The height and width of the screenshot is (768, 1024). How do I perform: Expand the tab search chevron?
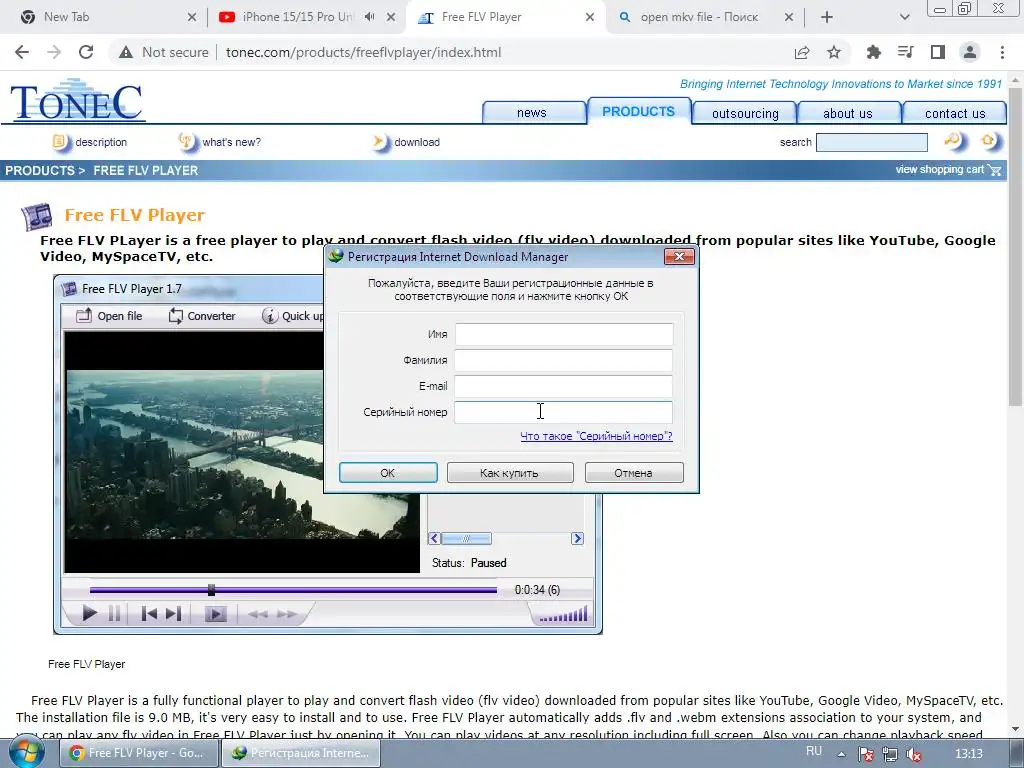point(904,17)
